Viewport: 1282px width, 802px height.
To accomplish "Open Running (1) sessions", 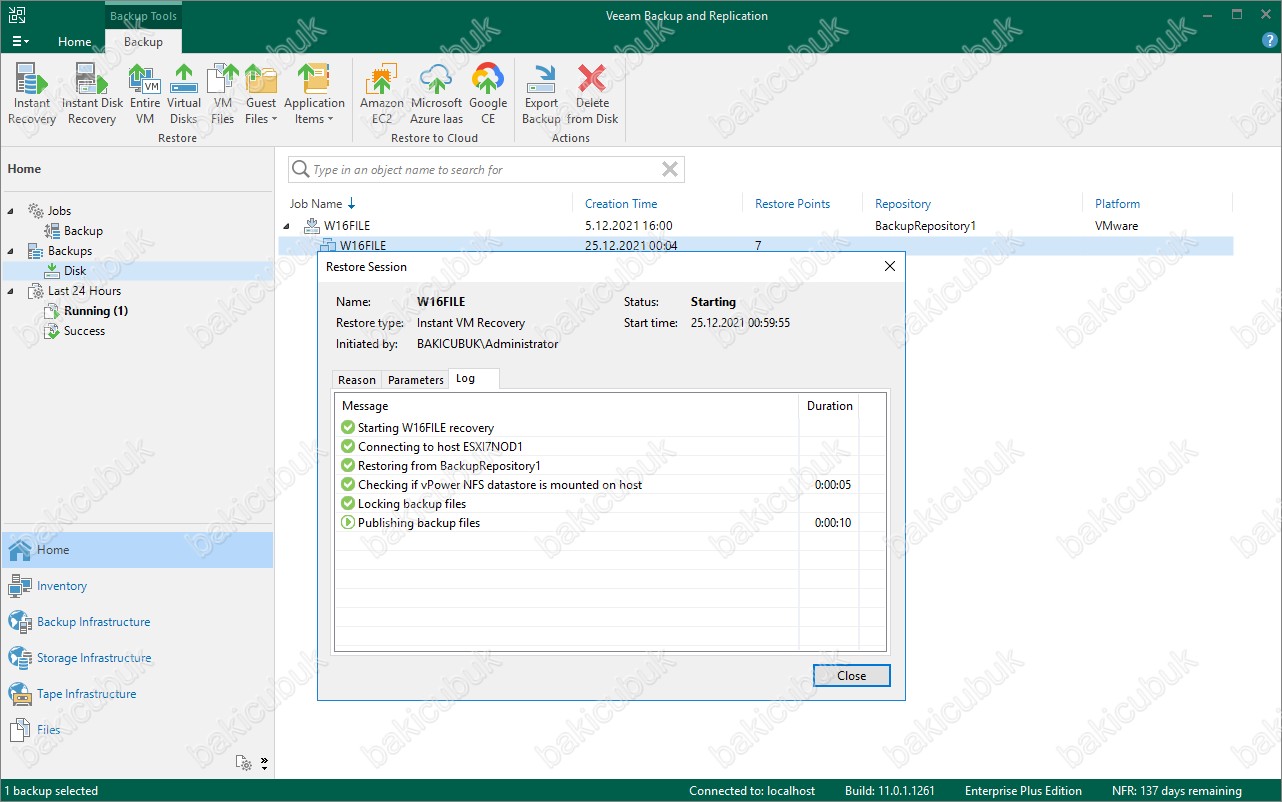I will point(95,311).
